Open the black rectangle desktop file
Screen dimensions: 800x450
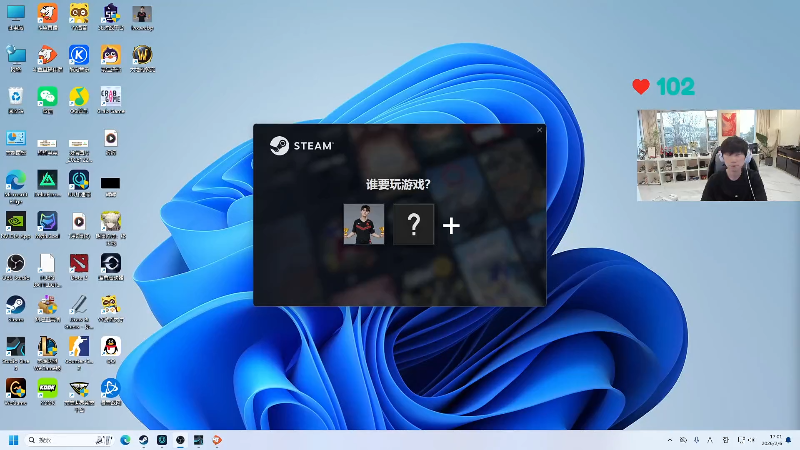[111, 187]
